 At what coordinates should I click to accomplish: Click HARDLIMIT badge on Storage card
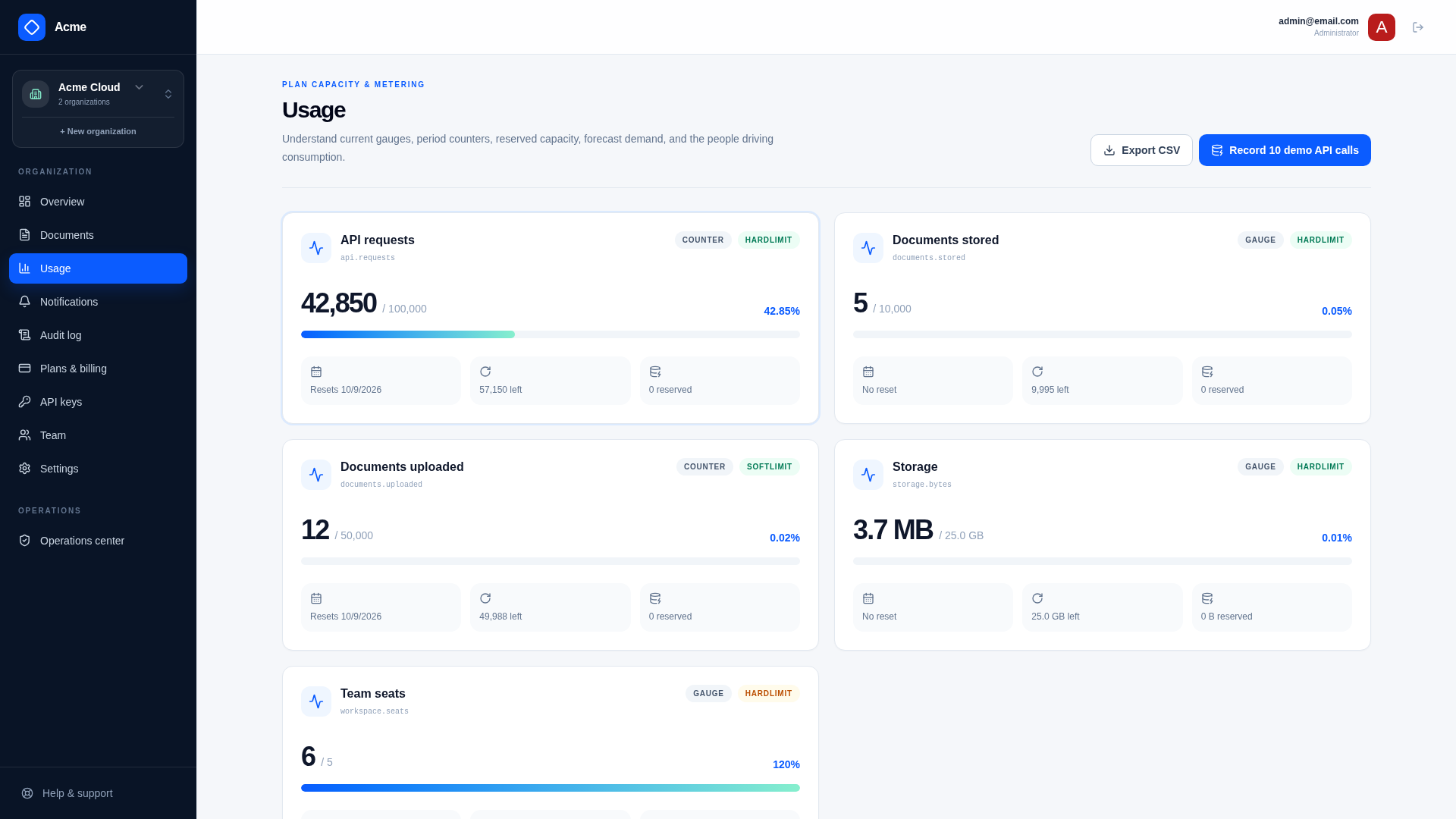(x=1321, y=467)
